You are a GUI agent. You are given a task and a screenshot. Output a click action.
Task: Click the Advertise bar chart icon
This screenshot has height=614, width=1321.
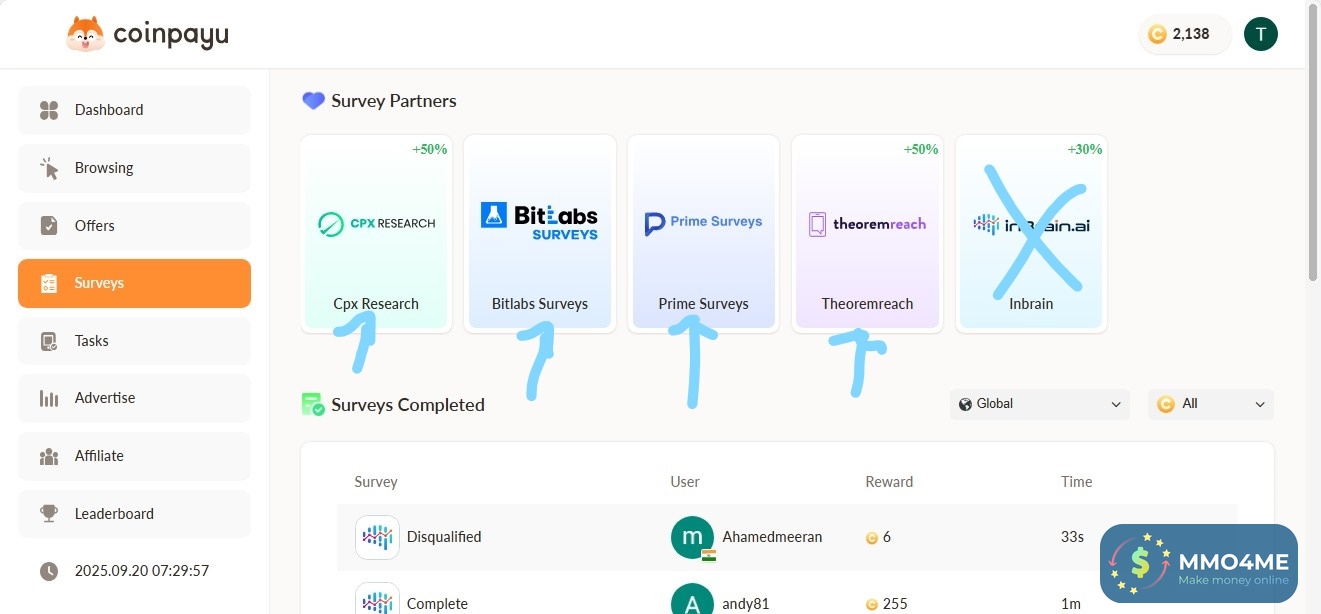49,398
